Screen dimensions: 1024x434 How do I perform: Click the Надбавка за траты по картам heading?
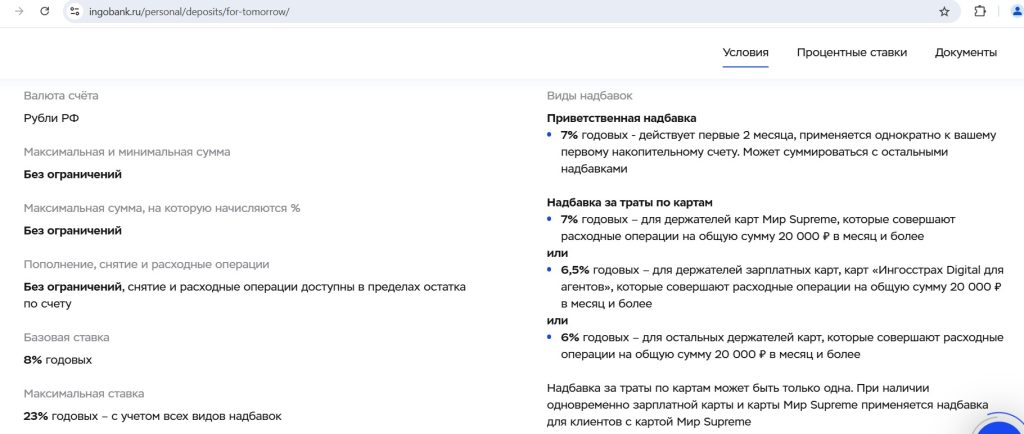(x=630, y=203)
